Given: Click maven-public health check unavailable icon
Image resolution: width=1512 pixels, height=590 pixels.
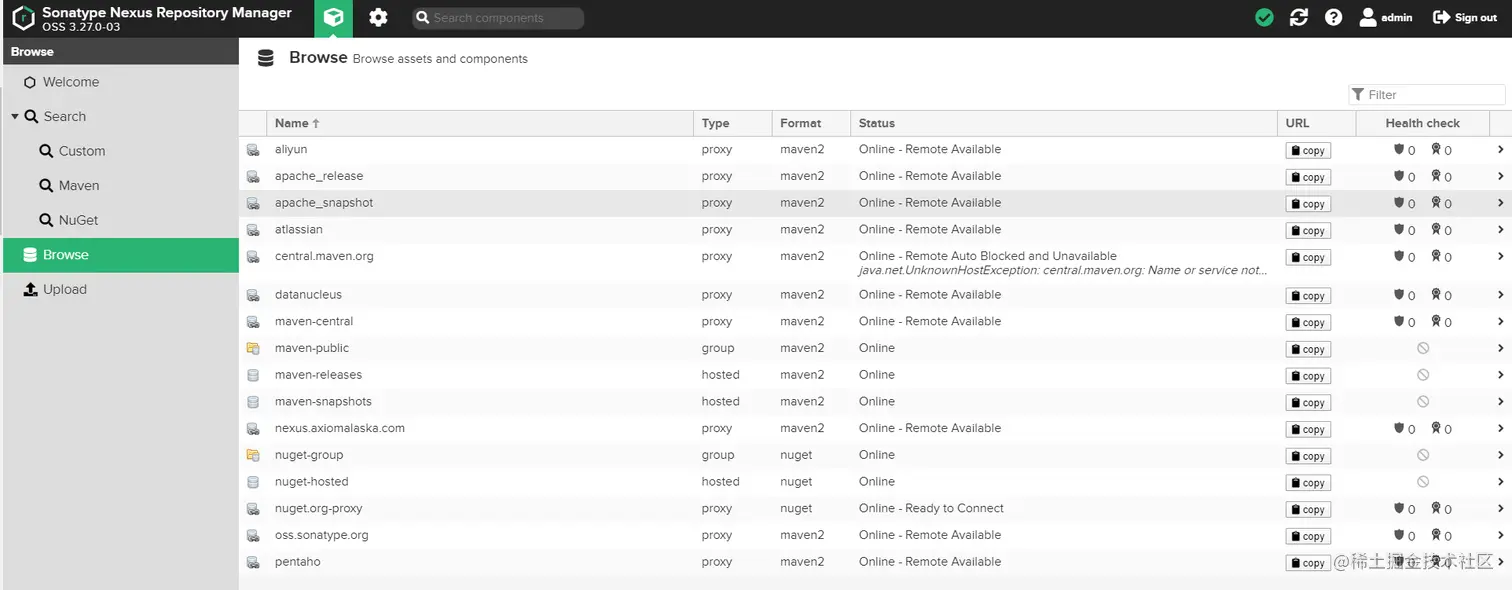Looking at the screenshot, I should click(x=1423, y=349).
